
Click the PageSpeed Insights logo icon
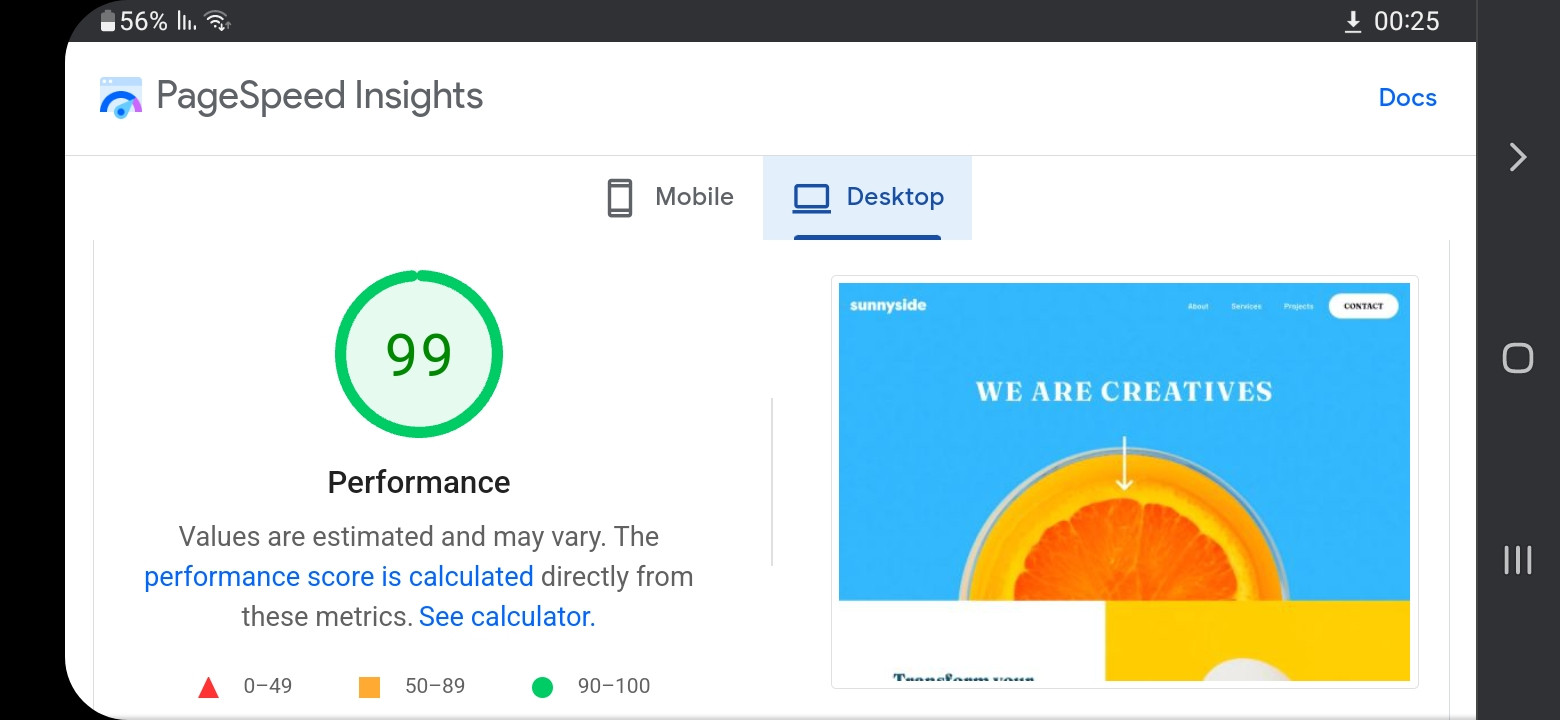pos(121,97)
